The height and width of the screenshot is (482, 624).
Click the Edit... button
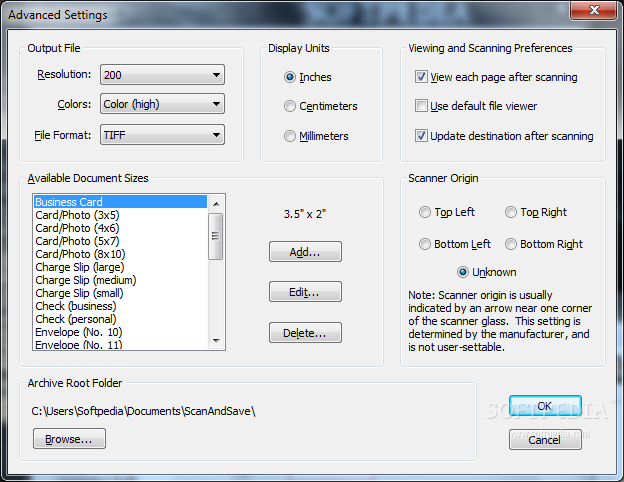click(305, 292)
